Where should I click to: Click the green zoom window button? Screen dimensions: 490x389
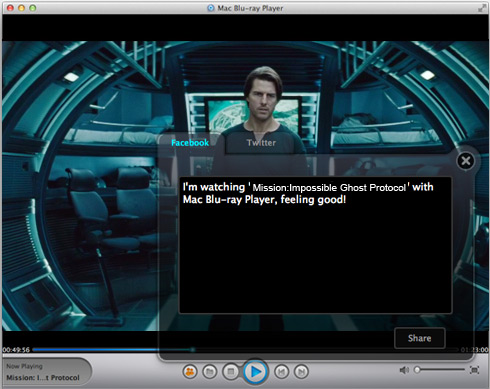coord(33,8)
